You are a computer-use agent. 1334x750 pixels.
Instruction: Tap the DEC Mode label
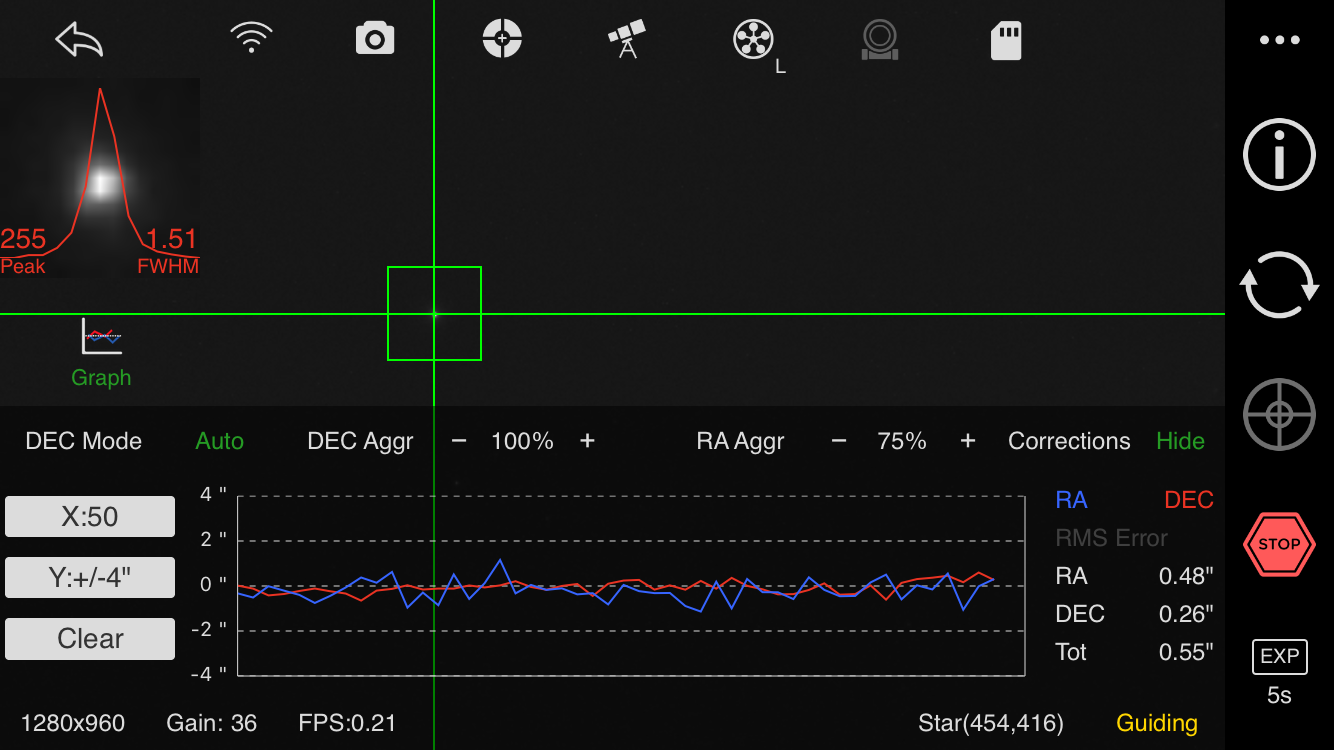click(x=84, y=441)
